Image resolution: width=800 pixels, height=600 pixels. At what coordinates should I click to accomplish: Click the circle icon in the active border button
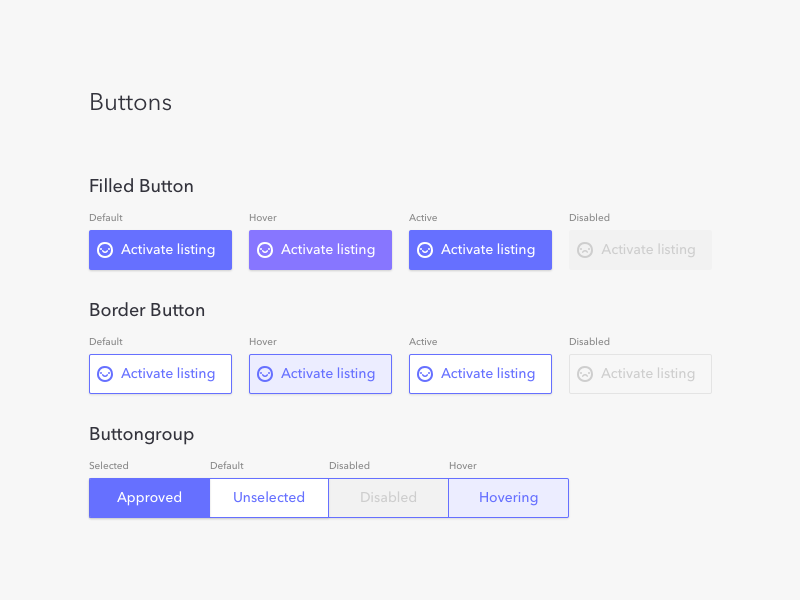425,374
